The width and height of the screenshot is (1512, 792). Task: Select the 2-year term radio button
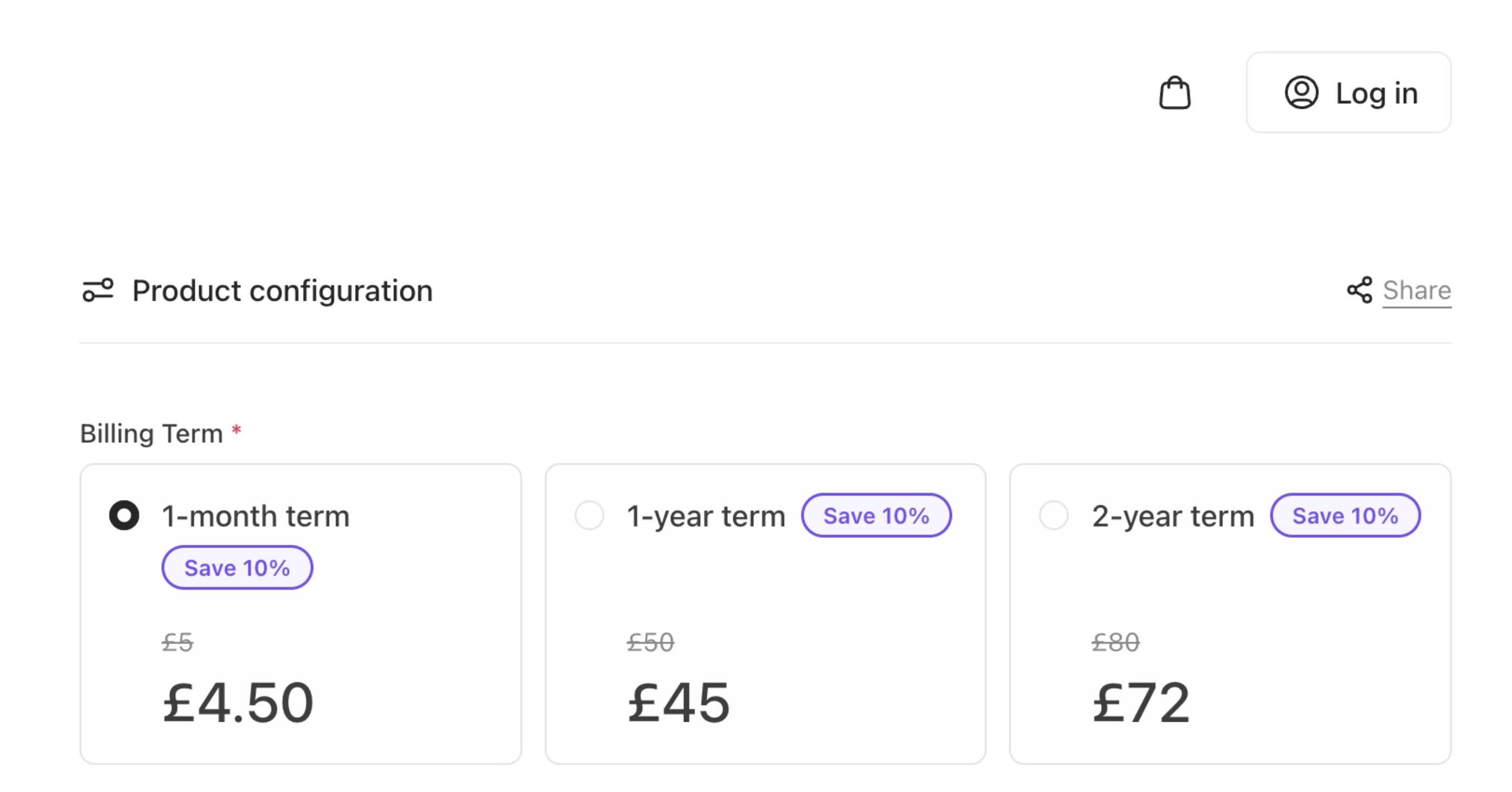1054,516
